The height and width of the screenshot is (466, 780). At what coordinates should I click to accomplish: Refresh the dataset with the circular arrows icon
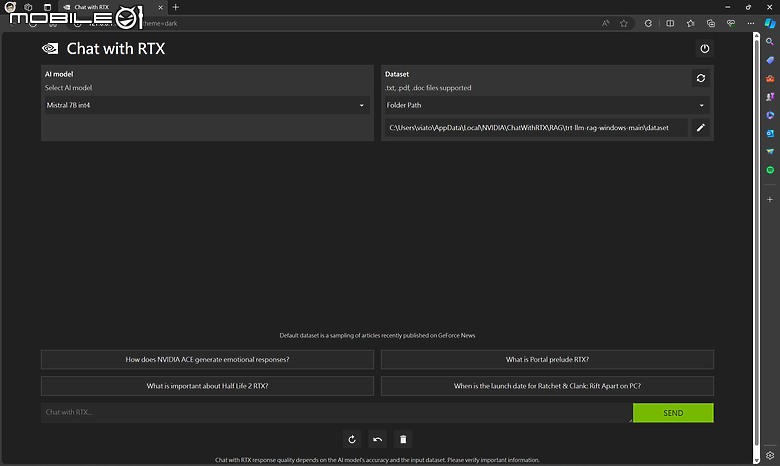click(700, 78)
